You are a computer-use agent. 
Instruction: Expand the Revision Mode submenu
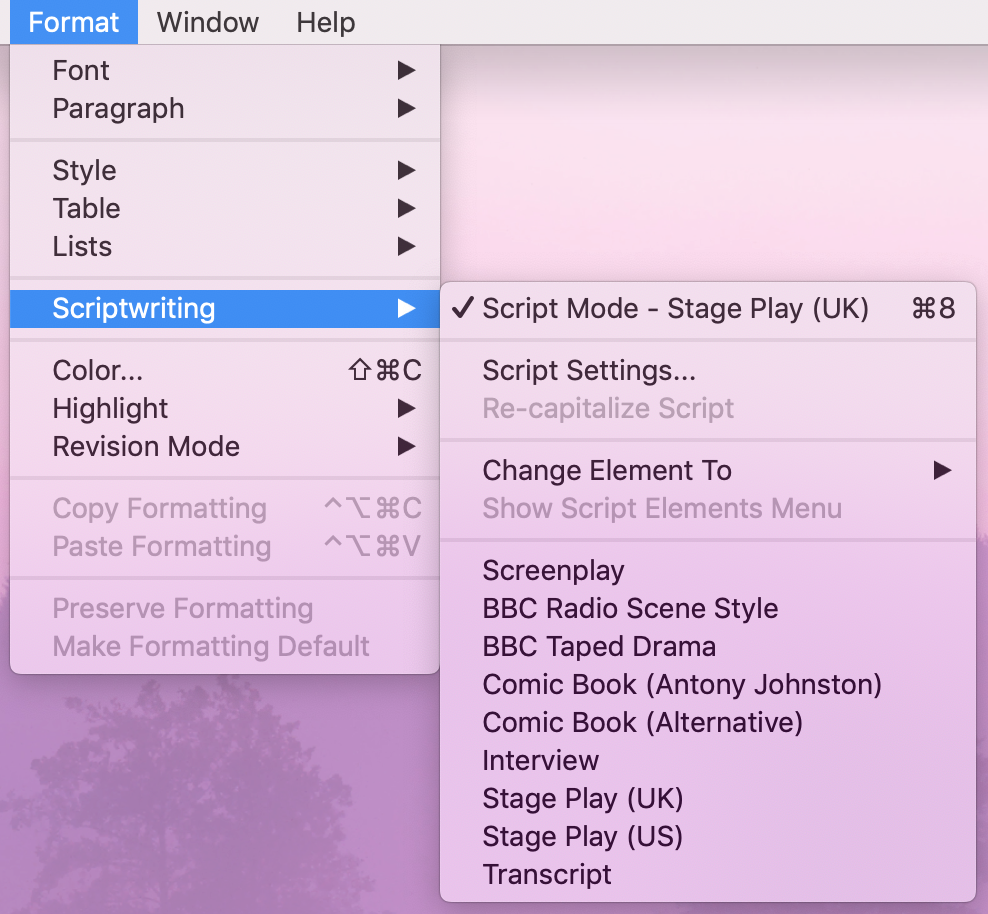[x=225, y=446]
